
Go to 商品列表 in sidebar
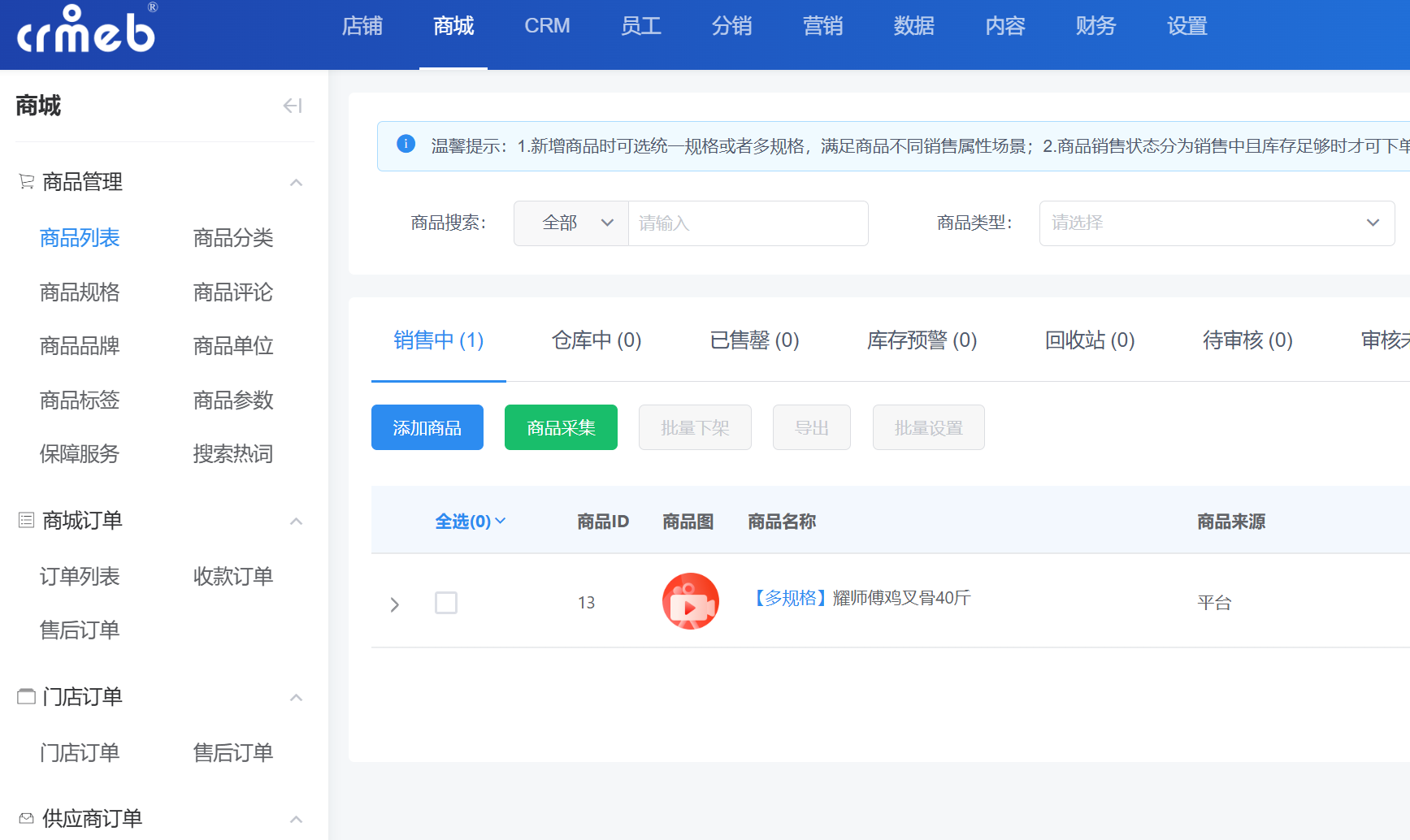point(80,238)
